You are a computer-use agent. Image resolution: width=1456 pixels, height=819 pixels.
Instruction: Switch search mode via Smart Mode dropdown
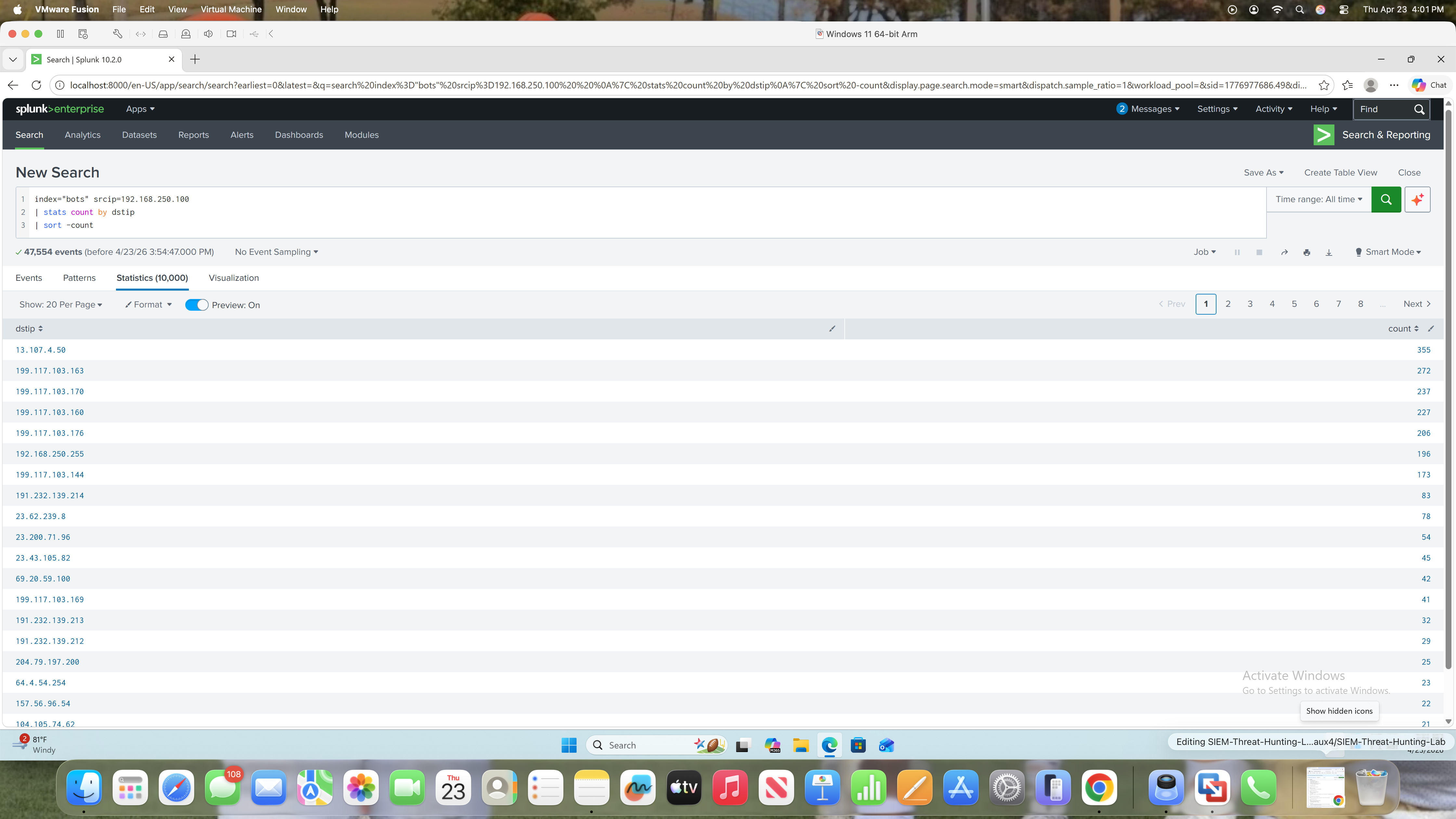tap(1388, 252)
